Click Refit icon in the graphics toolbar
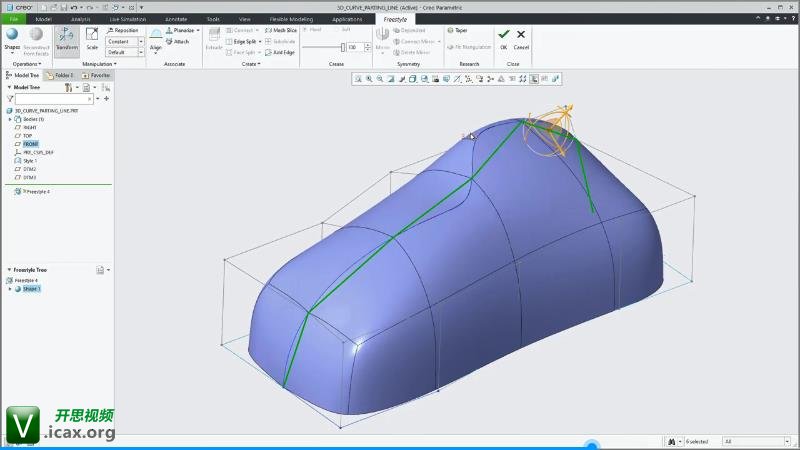800x450 pixels. tap(358, 78)
